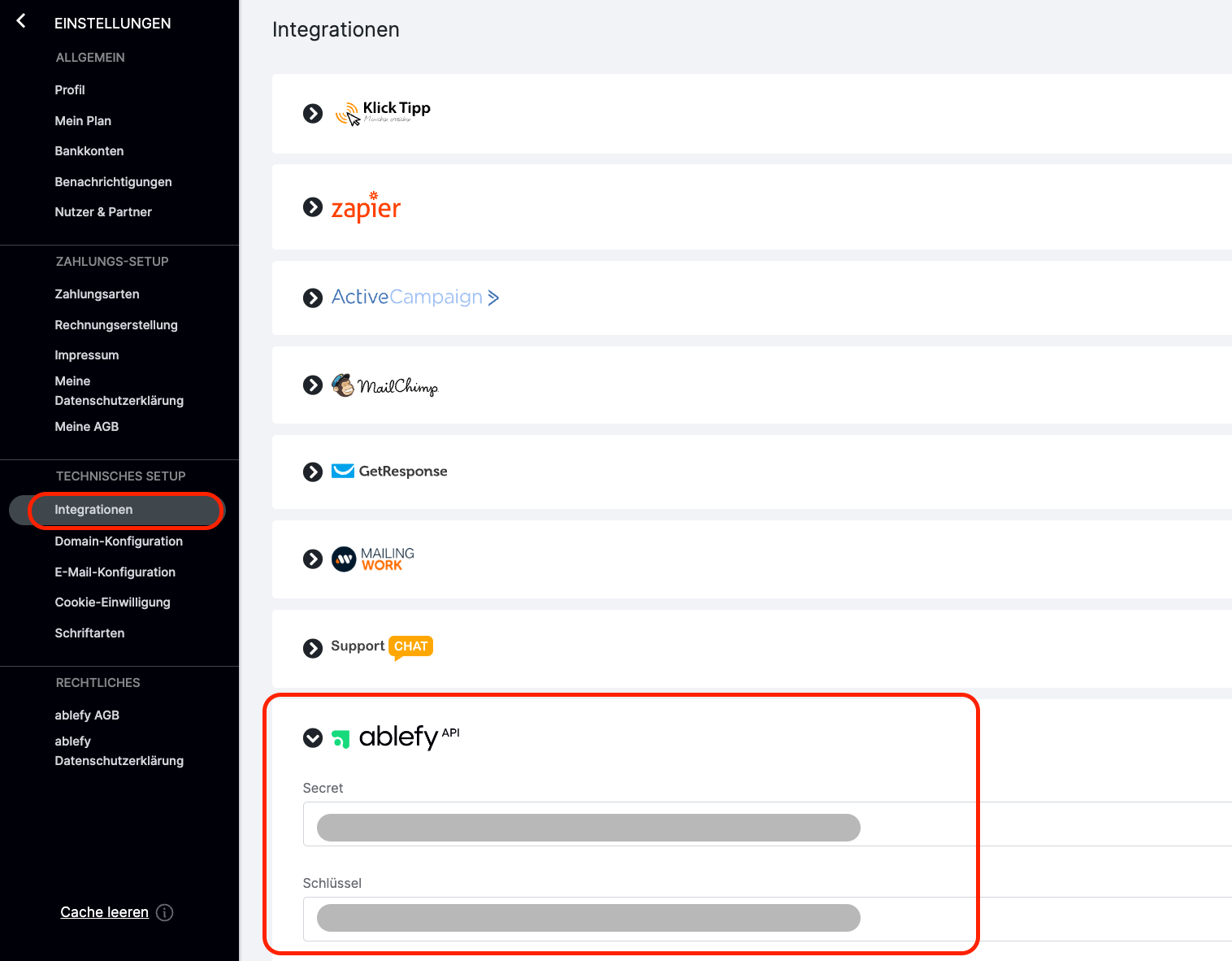
Task: Click the Schlüssel field label
Action: click(x=332, y=884)
